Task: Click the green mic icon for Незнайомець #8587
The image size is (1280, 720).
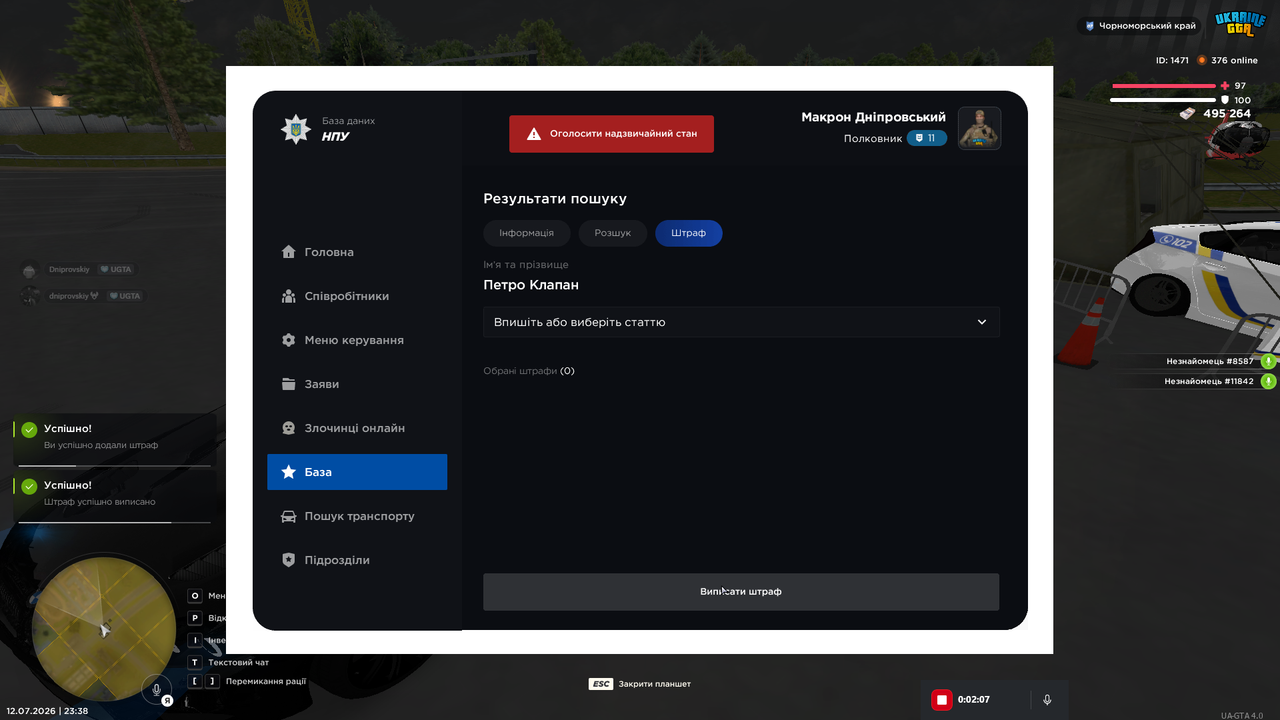Action: point(1268,361)
